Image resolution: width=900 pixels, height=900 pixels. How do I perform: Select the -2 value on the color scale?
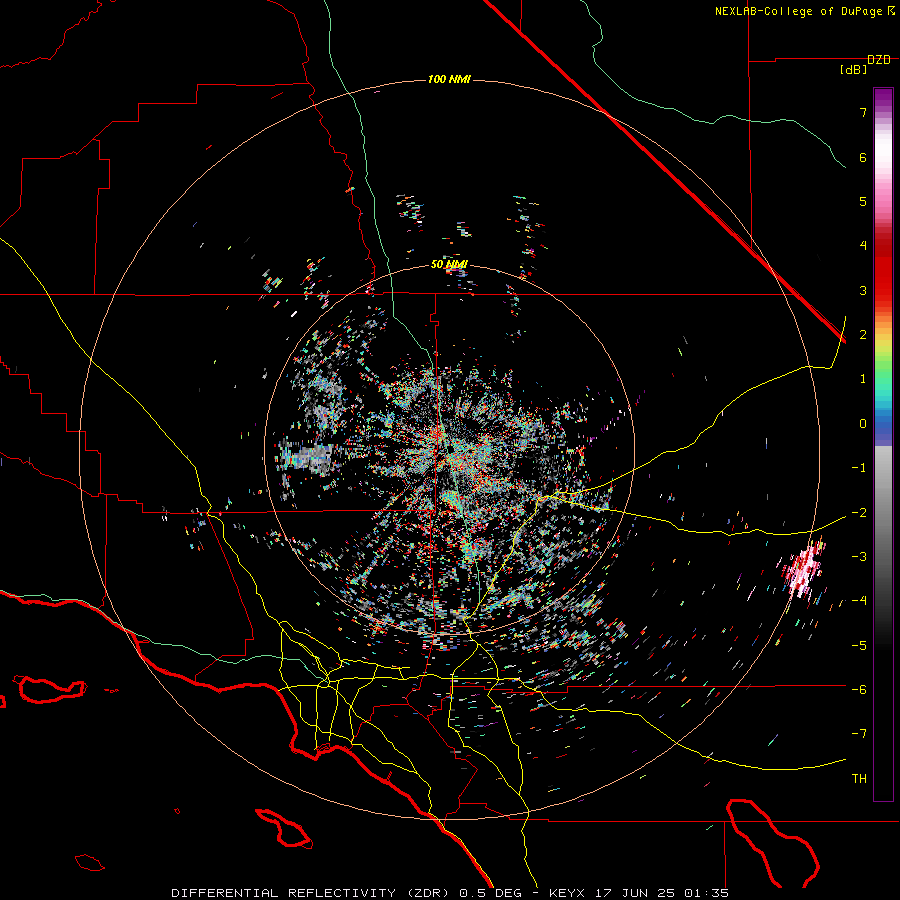pyautogui.click(x=859, y=513)
